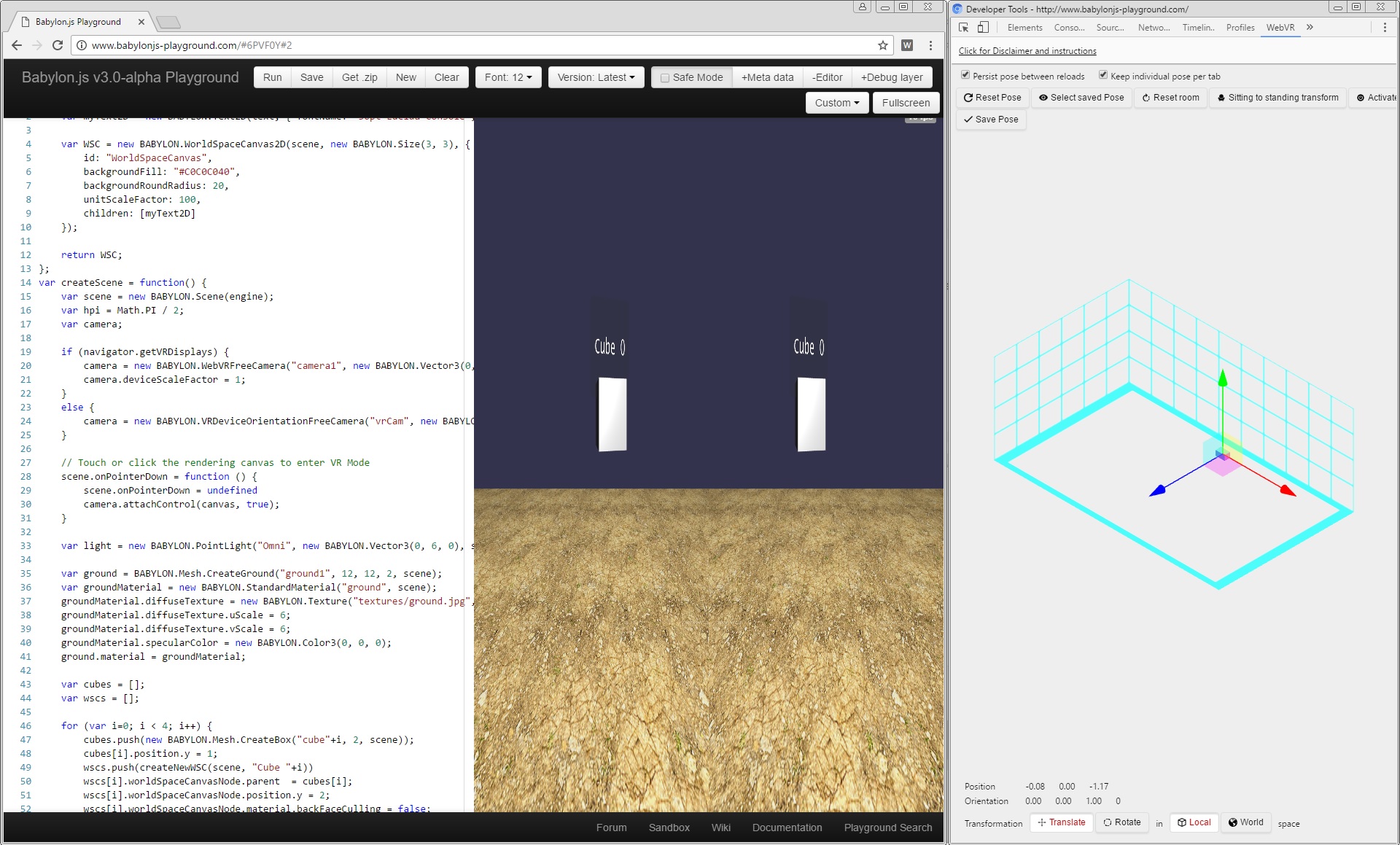
Task: Open Font size dropdown
Action: pos(508,77)
